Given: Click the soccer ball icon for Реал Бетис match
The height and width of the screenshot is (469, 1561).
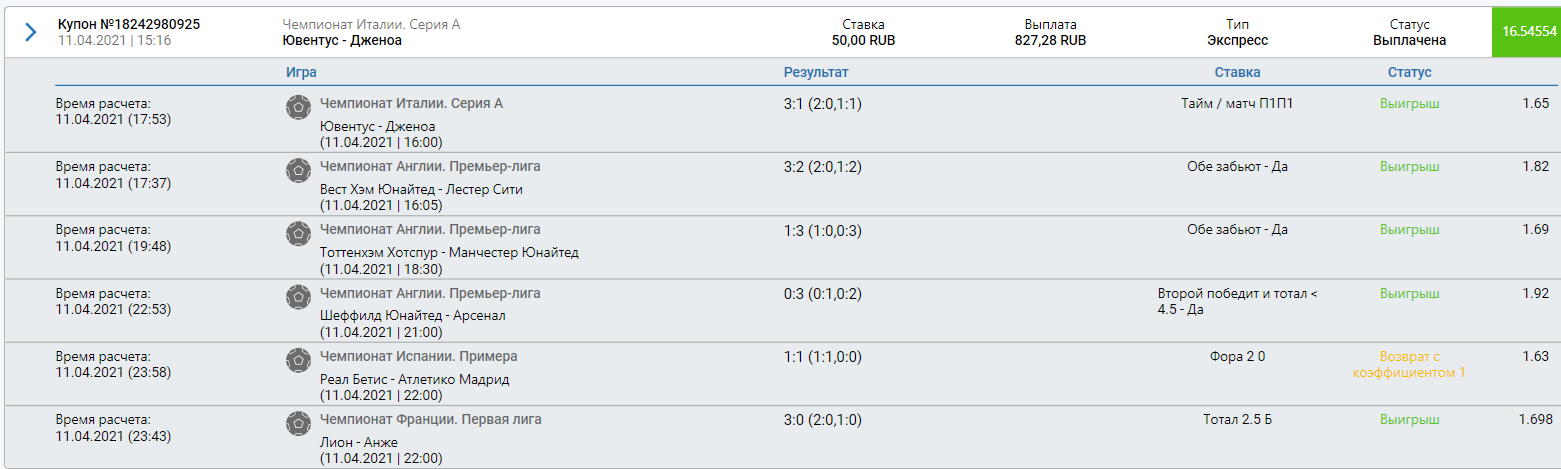Looking at the screenshot, I should [297, 359].
